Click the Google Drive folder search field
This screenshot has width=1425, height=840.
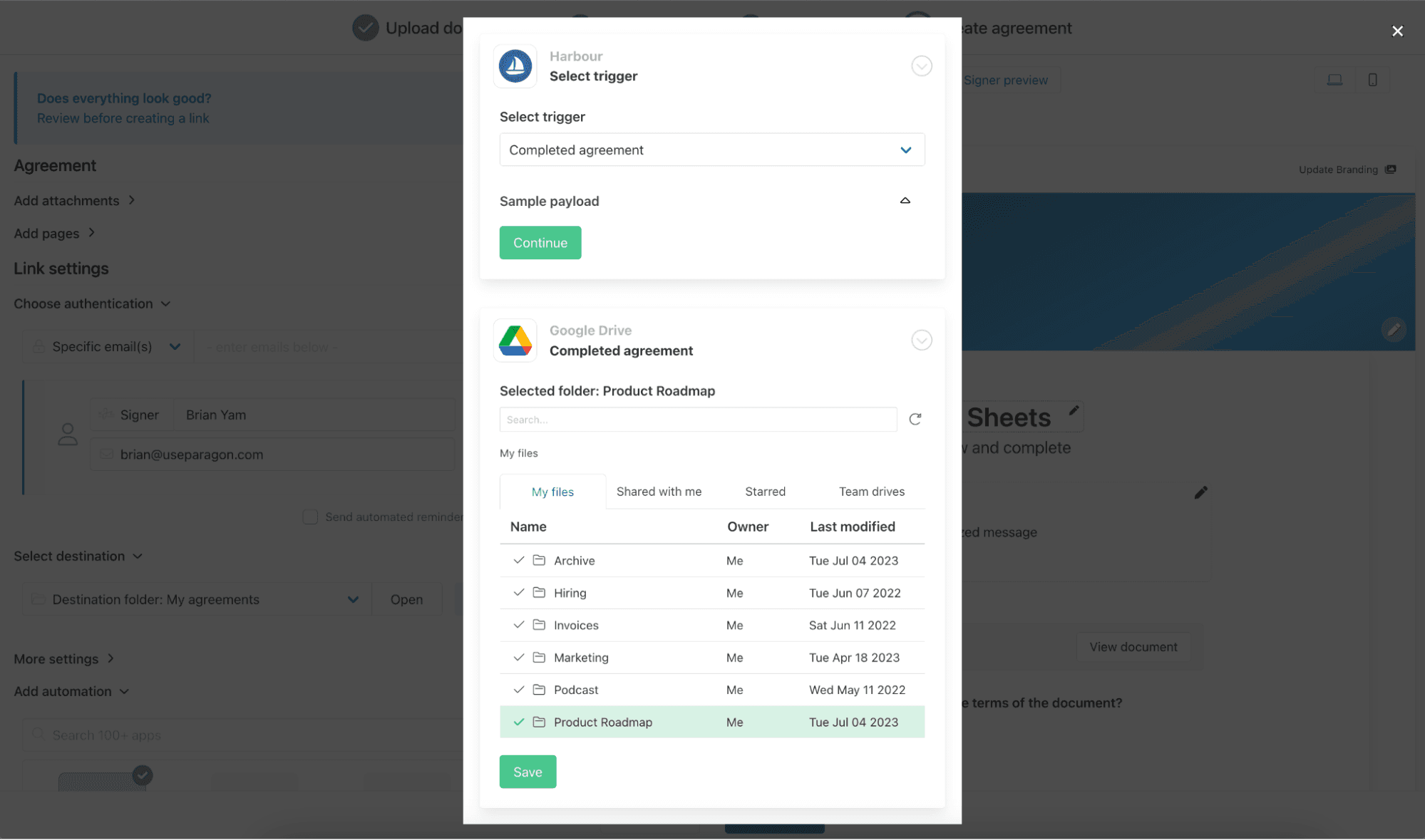pos(697,420)
